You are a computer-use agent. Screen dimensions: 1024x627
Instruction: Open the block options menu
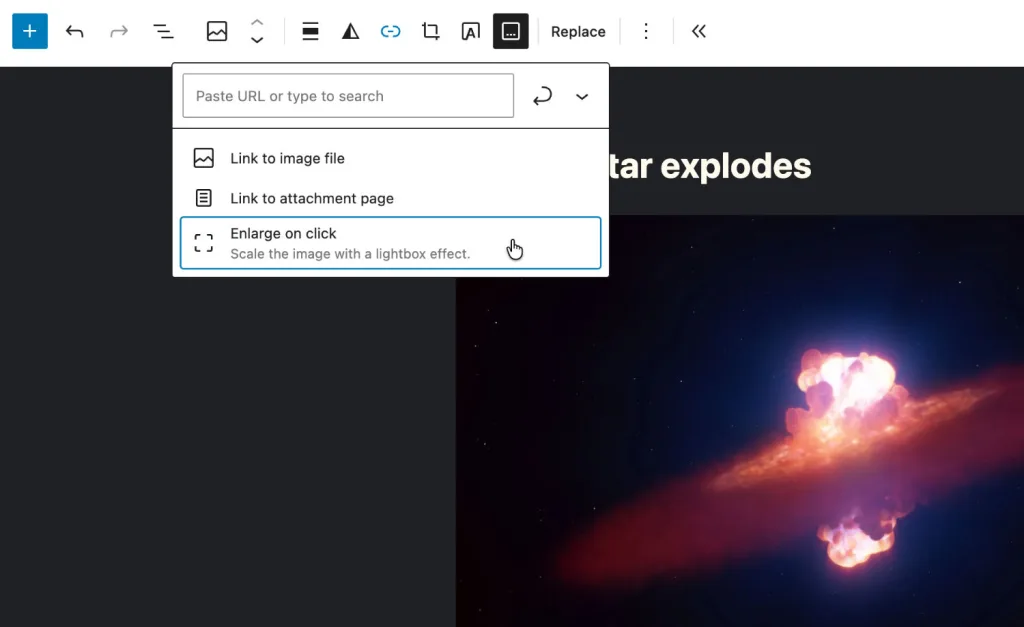[x=646, y=31]
